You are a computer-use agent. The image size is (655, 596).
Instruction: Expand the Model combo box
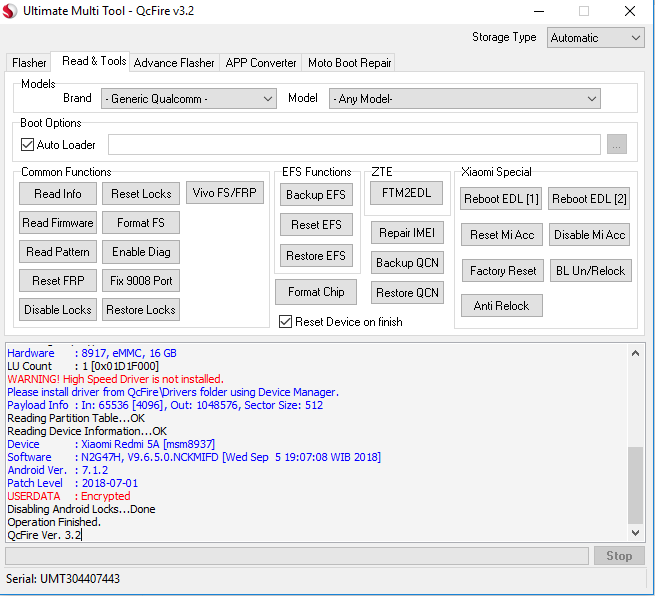(x=465, y=99)
